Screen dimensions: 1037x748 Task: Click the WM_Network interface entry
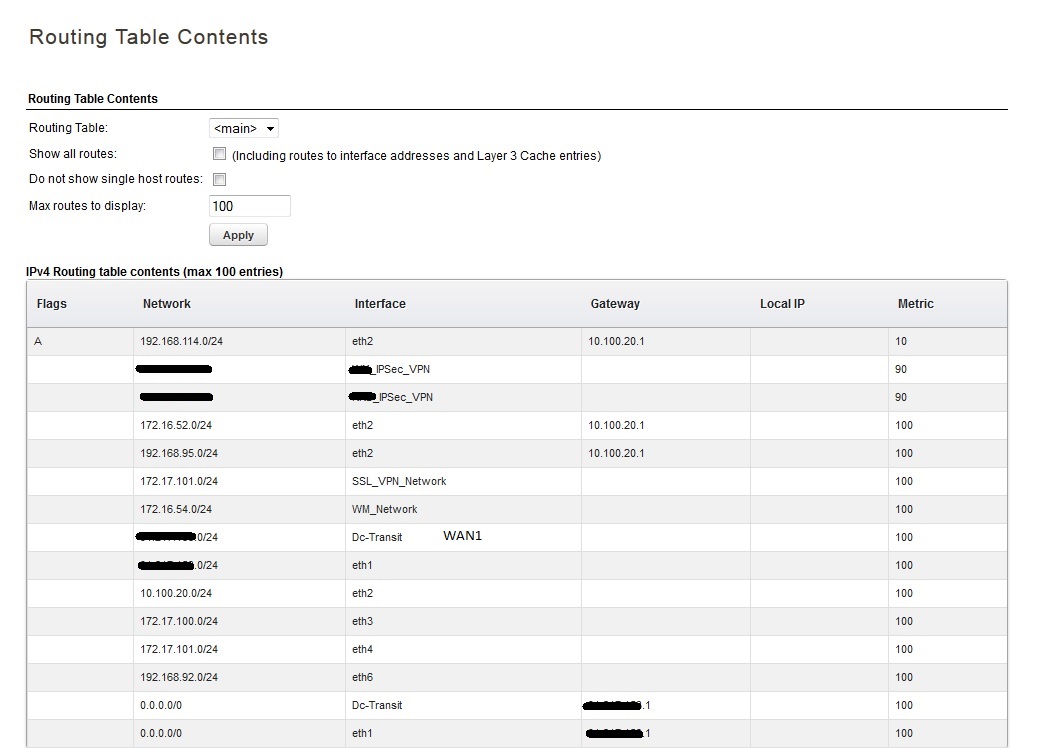tap(385, 509)
